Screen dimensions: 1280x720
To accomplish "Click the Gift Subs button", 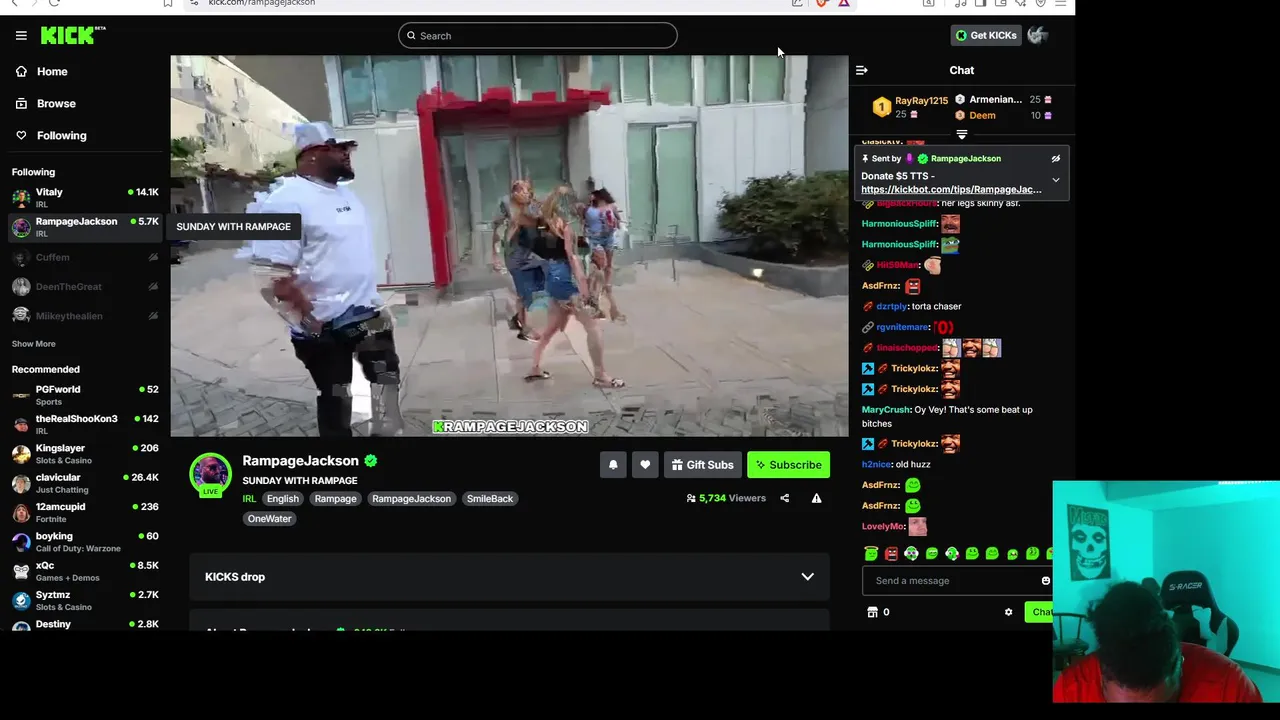I will (702, 465).
